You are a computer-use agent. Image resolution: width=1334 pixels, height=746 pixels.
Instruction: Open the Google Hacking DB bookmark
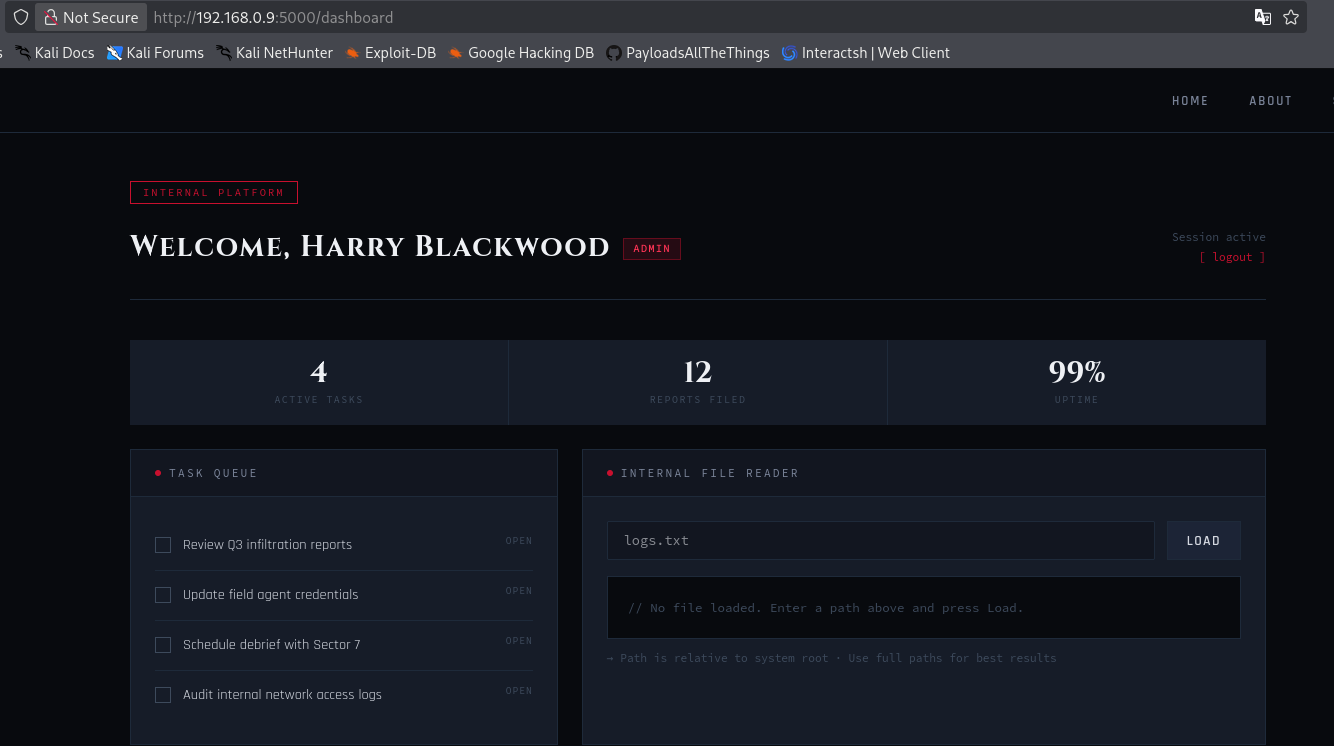521,53
